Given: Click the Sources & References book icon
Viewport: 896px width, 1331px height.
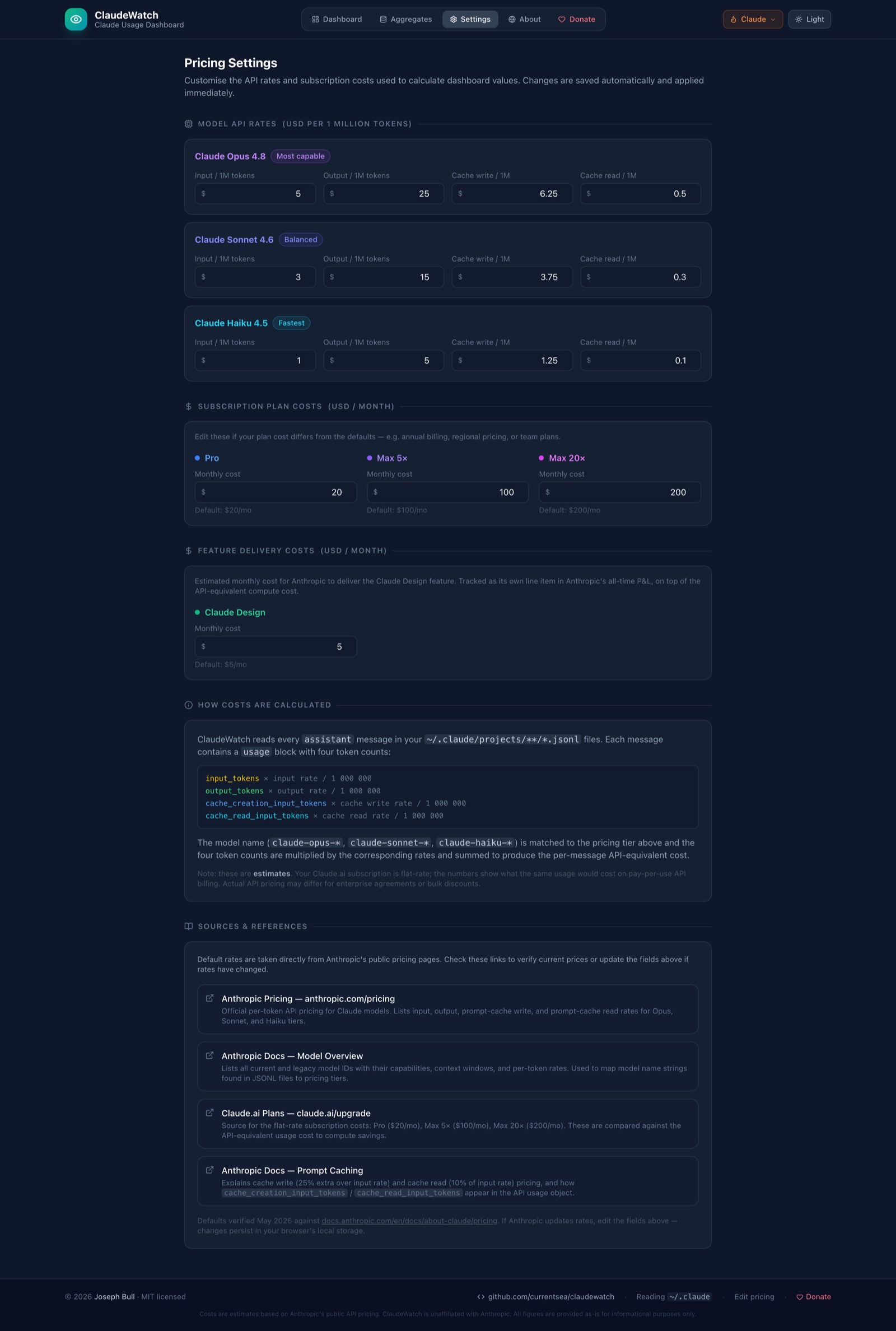Looking at the screenshot, I should point(189,927).
